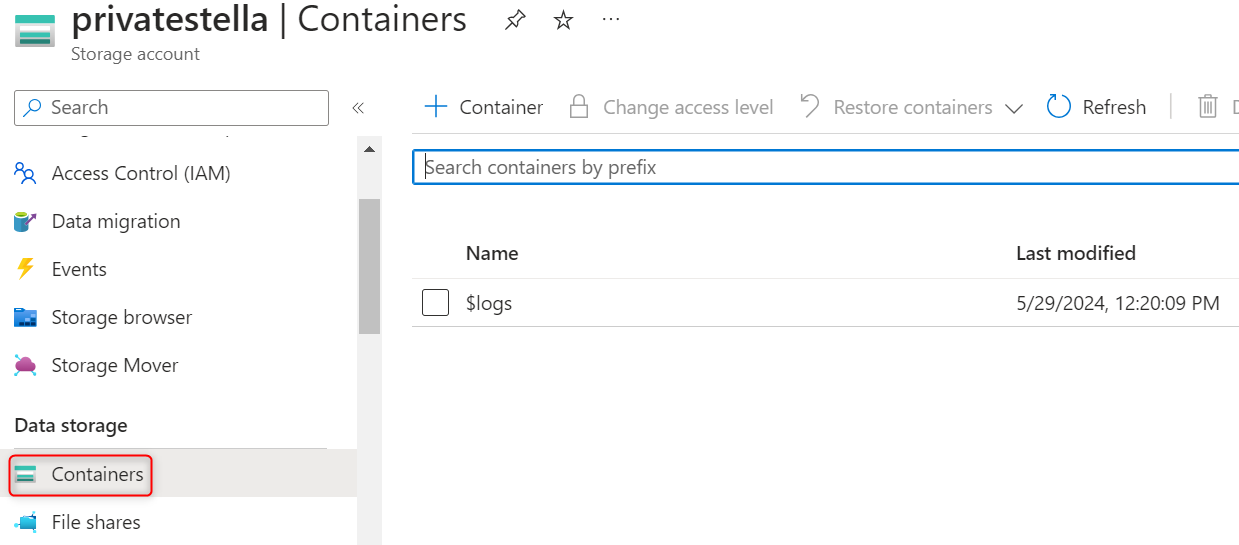Click the Access Control (IAM) icon
This screenshot has width=1239, height=545.
pyautogui.click(x=25, y=173)
